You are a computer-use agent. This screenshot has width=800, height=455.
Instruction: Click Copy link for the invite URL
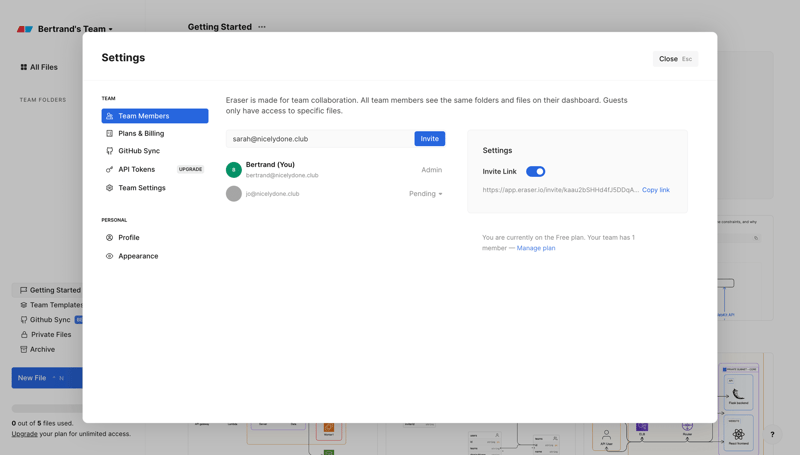[x=656, y=190]
